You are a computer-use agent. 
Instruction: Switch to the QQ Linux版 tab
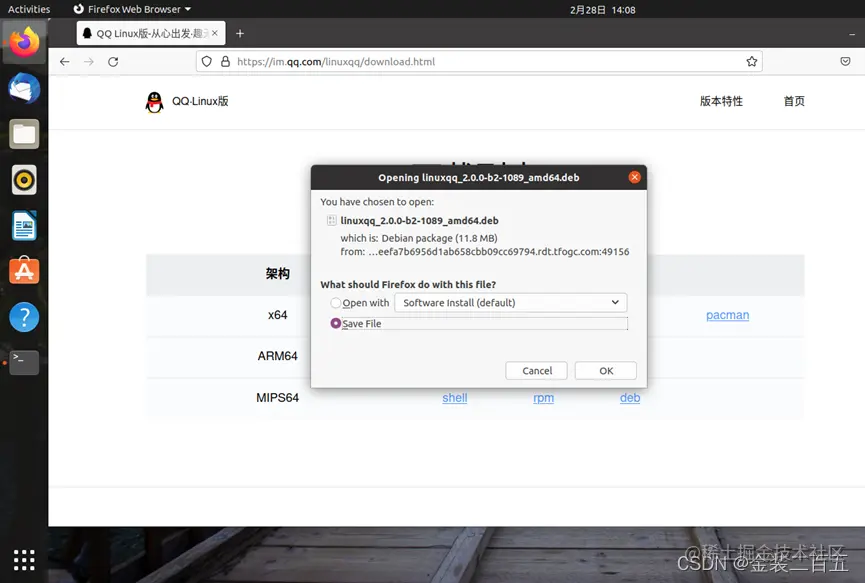pos(151,34)
